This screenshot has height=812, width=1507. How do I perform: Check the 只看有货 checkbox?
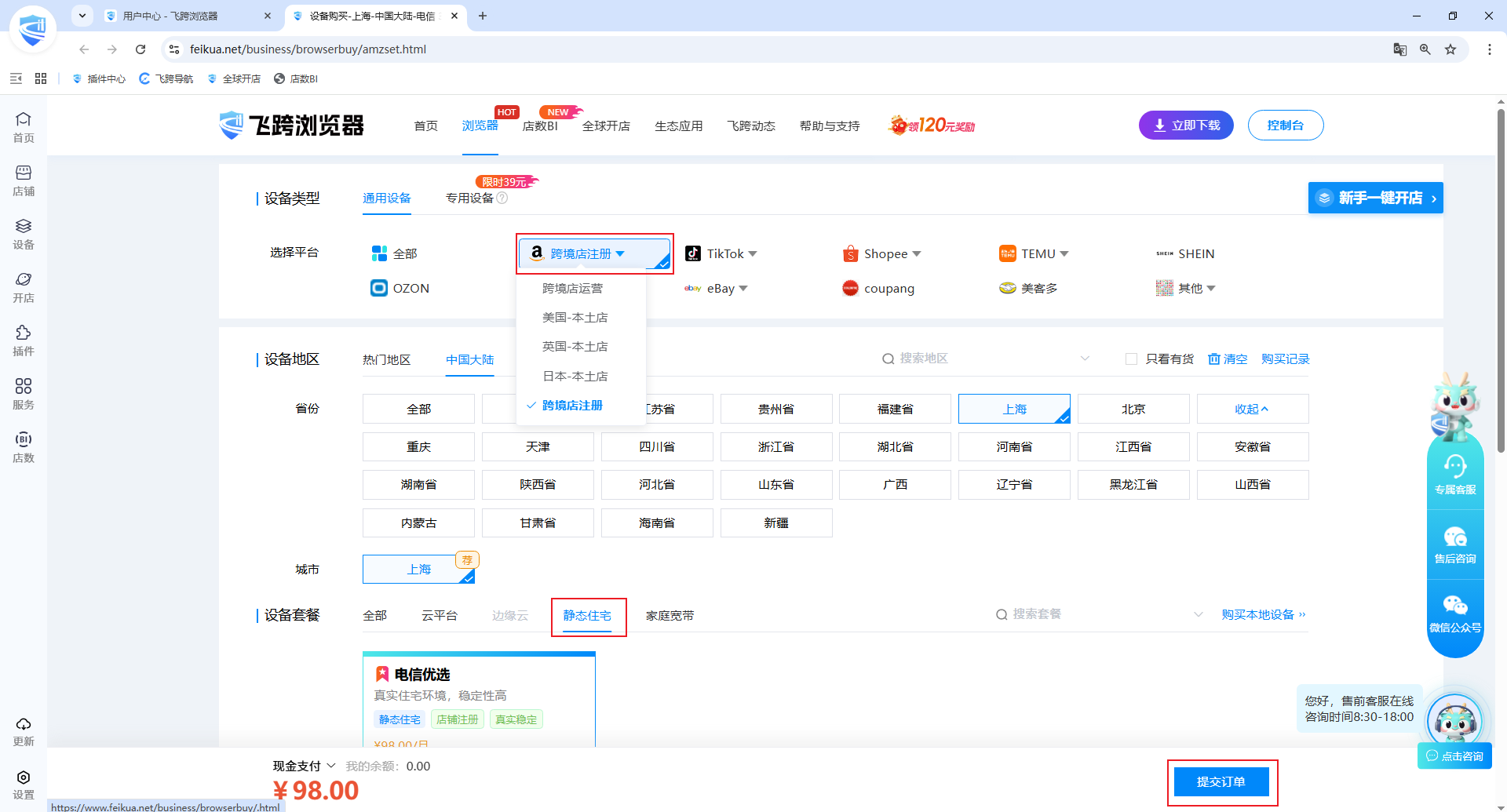coord(1131,359)
